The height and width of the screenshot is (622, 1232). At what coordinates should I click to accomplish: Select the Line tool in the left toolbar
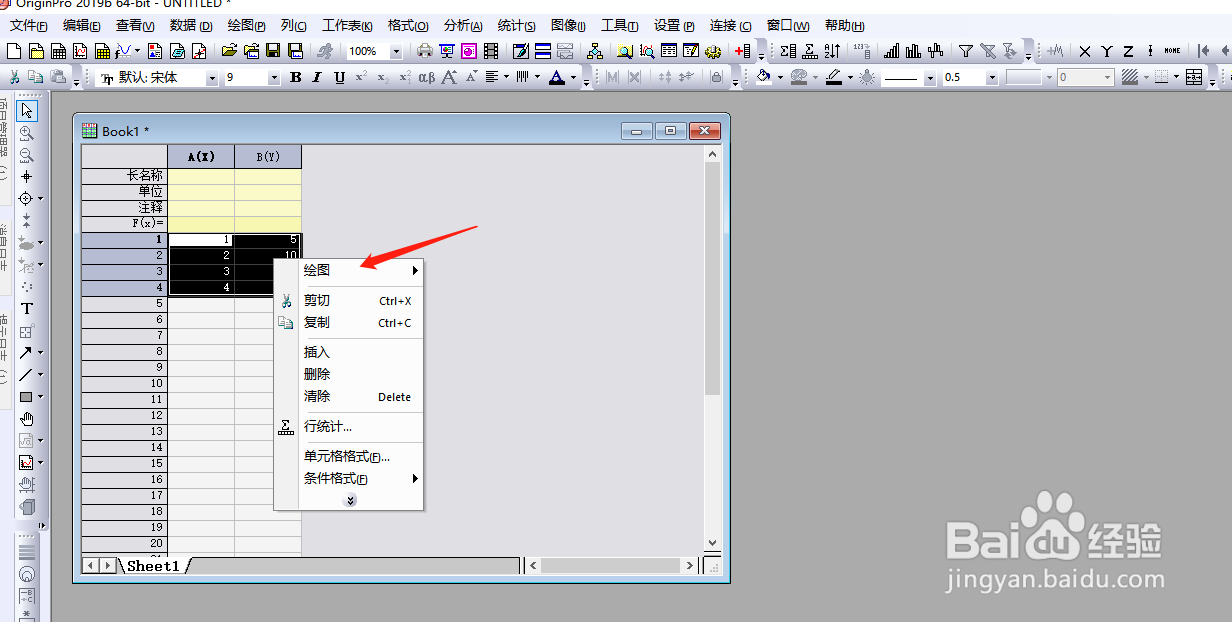[x=26, y=374]
